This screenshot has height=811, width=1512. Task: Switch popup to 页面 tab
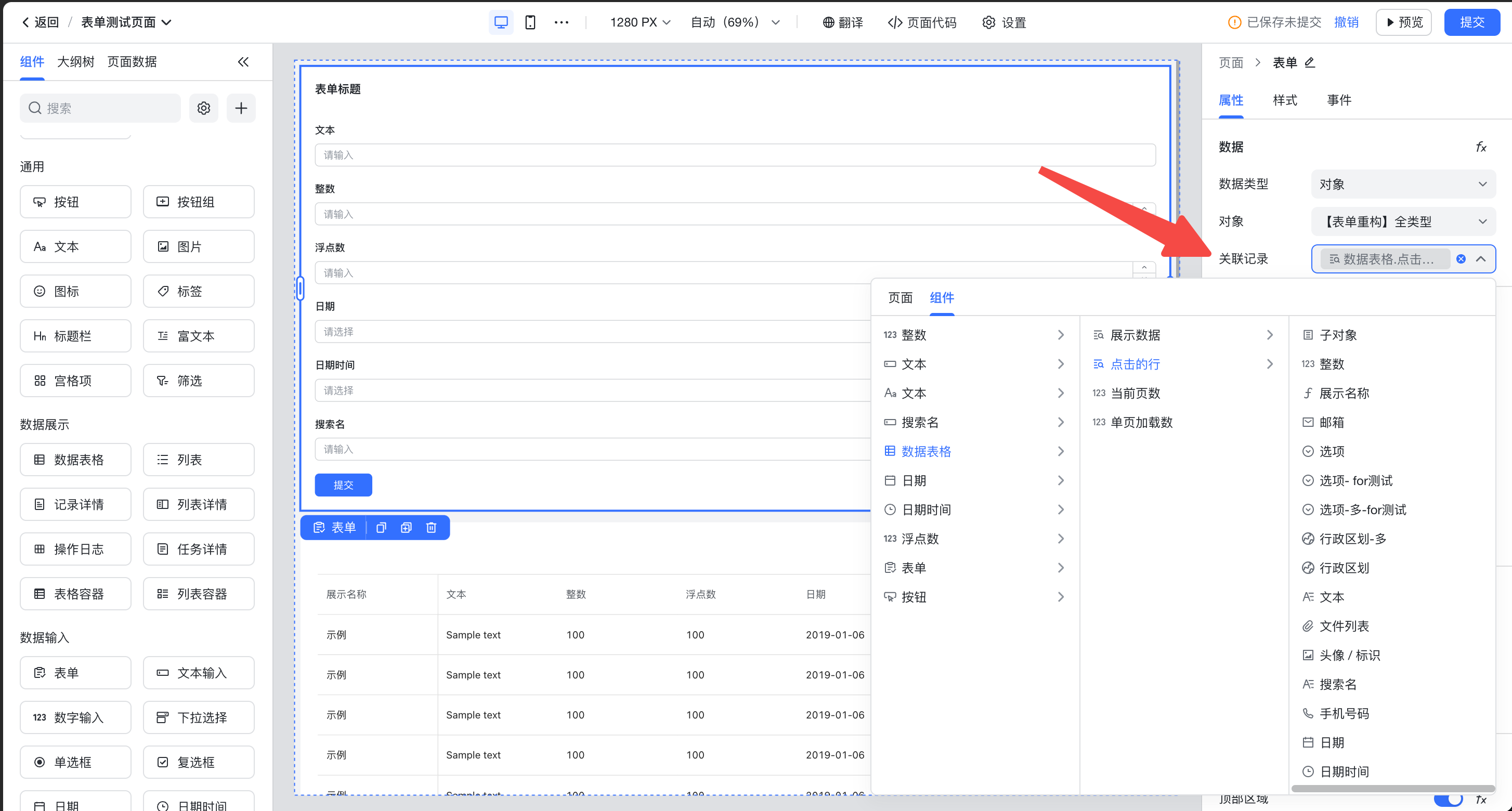(900, 297)
